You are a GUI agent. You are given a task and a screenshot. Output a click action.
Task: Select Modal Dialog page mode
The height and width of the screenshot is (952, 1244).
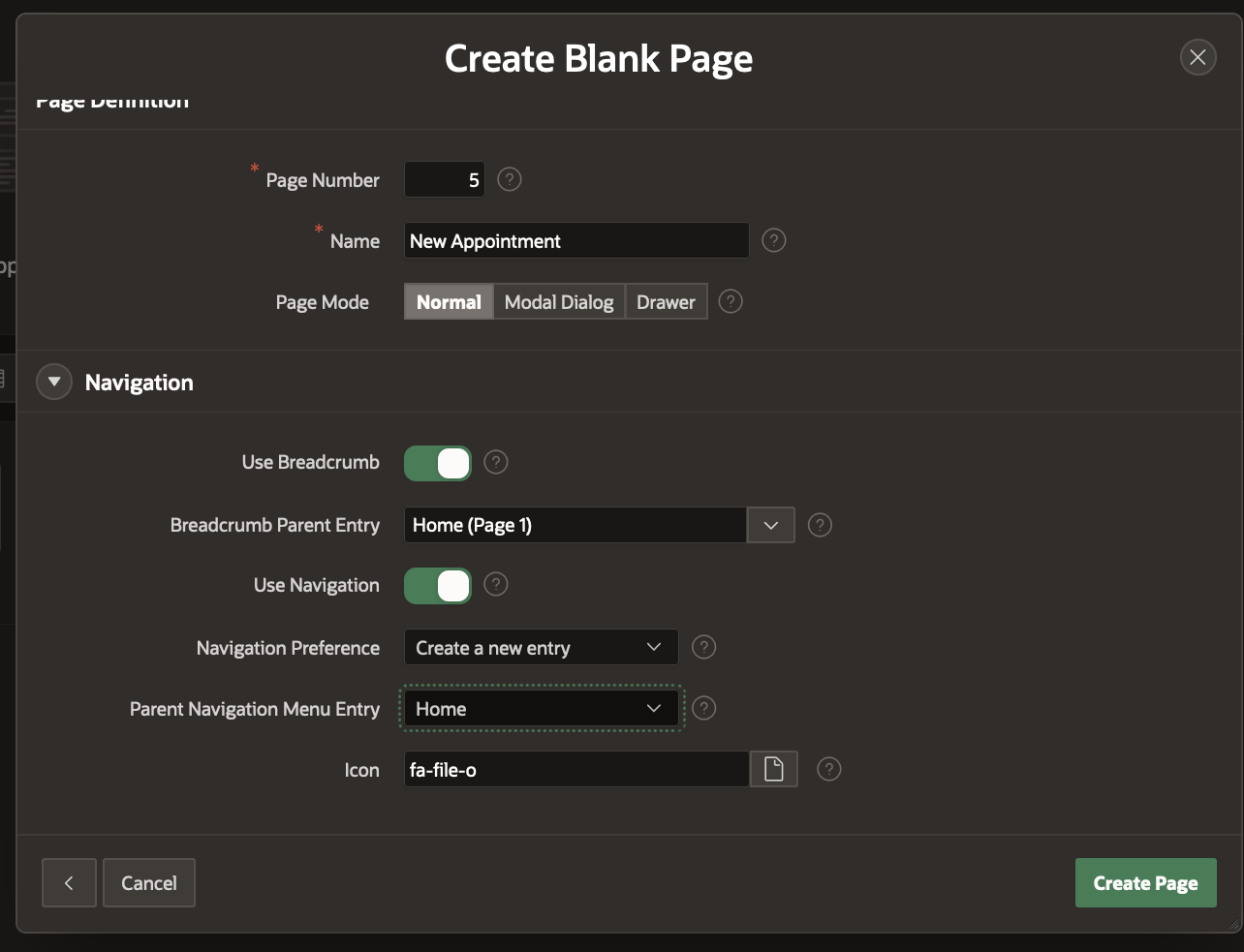pyautogui.click(x=559, y=301)
